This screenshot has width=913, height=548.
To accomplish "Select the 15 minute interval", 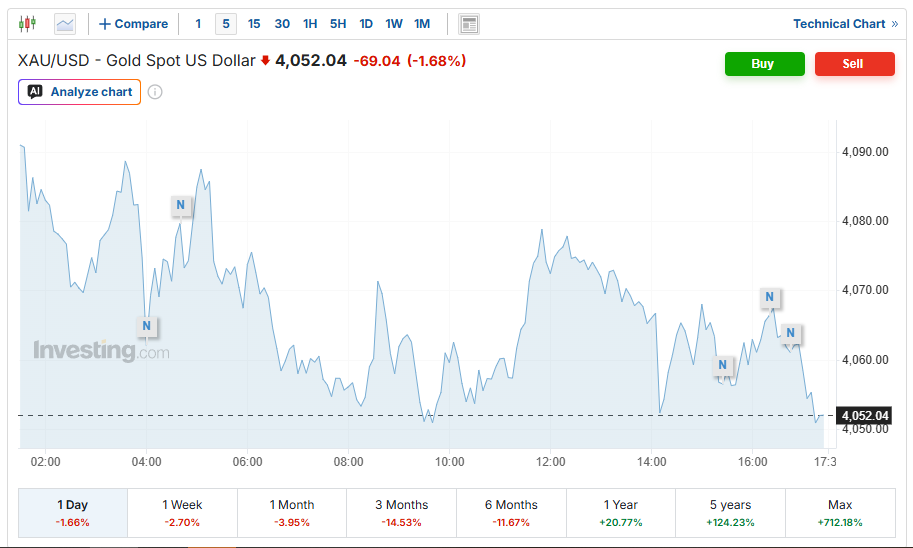I will point(254,24).
